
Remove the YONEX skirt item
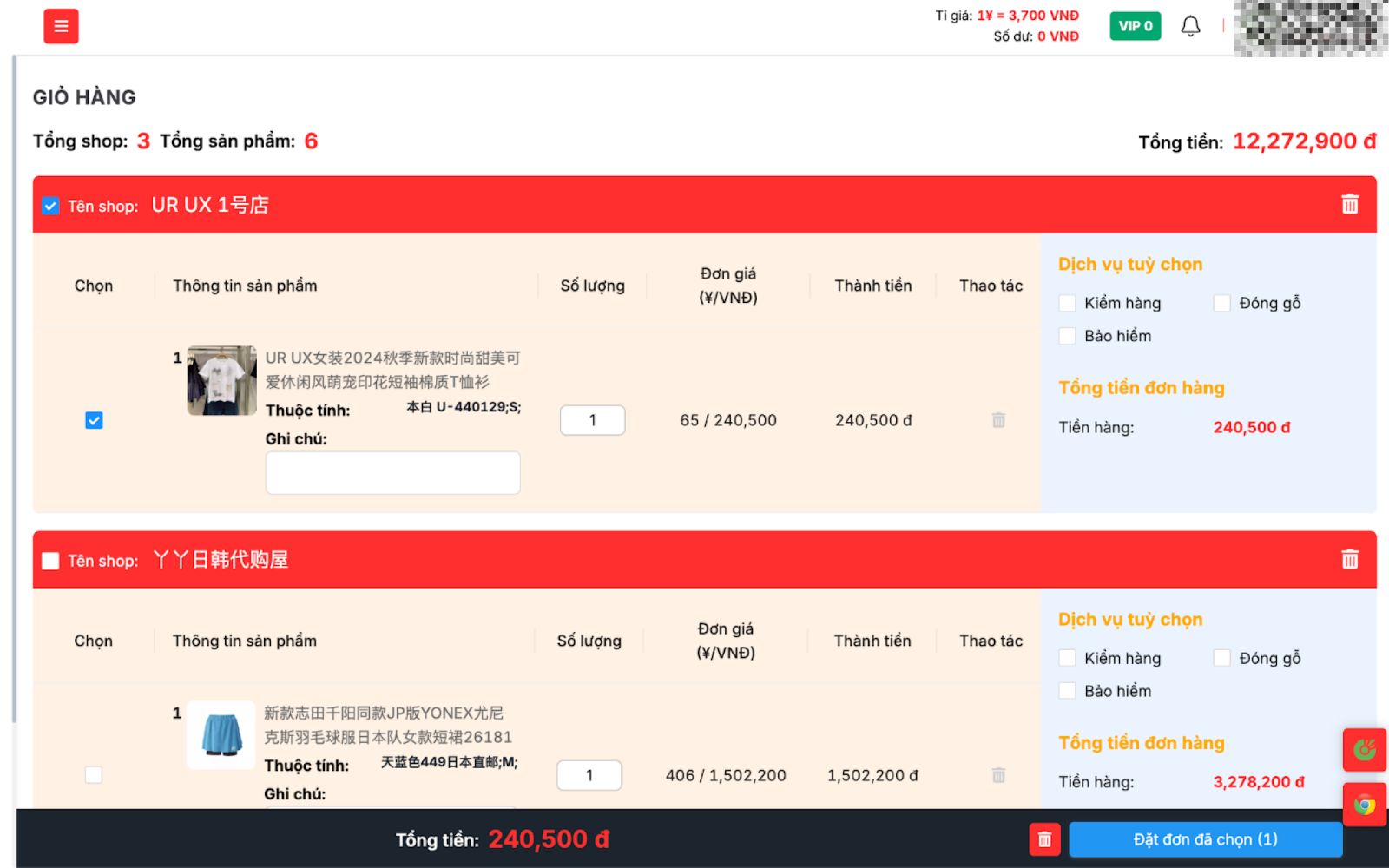[998, 775]
